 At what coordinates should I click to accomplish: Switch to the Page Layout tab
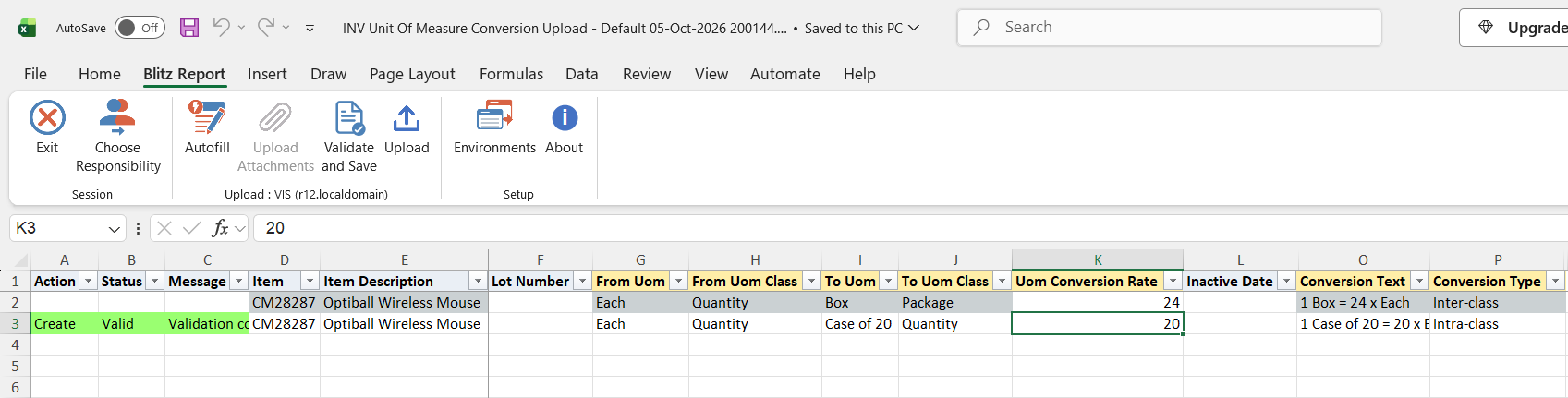click(412, 74)
